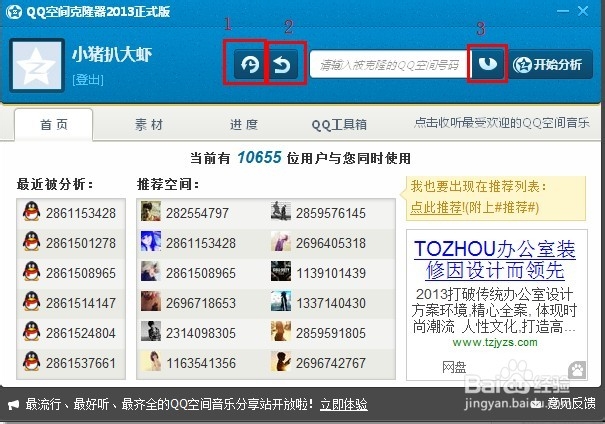The width and height of the screenshot is (605, 424).
Task: Select recently analyzed 2861153428 penguin entry
Action: tap(71, 213)
